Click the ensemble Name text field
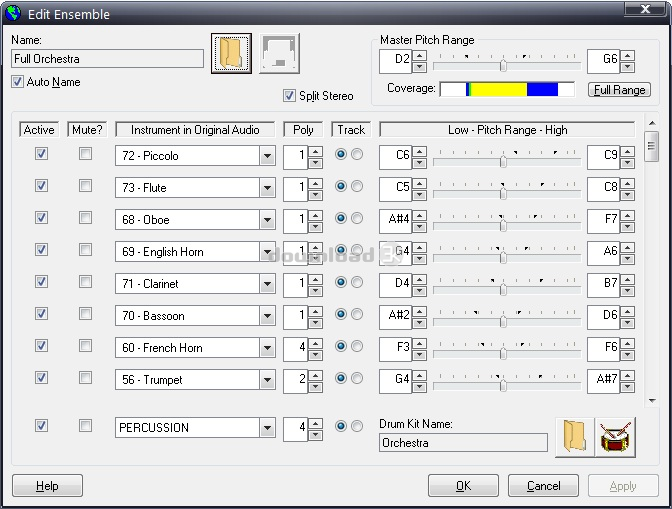The width and height of the screenshot is (672, 509). point(107,59)
